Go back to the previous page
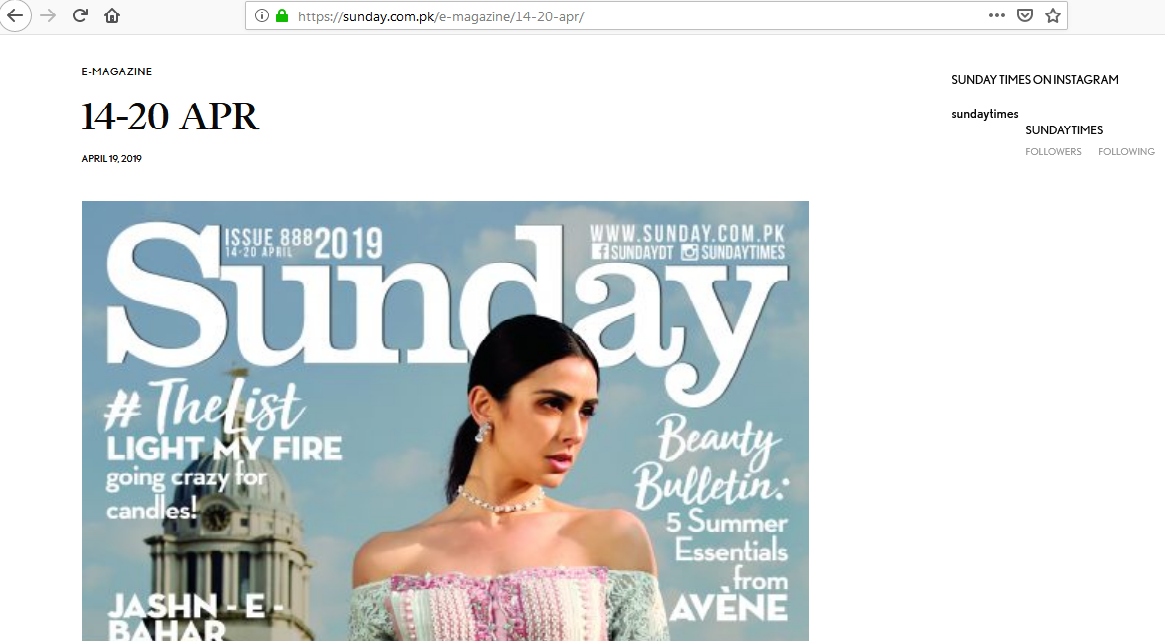Image resolution: width=1165 pixels, height=641 pixels. coord(15,16)
